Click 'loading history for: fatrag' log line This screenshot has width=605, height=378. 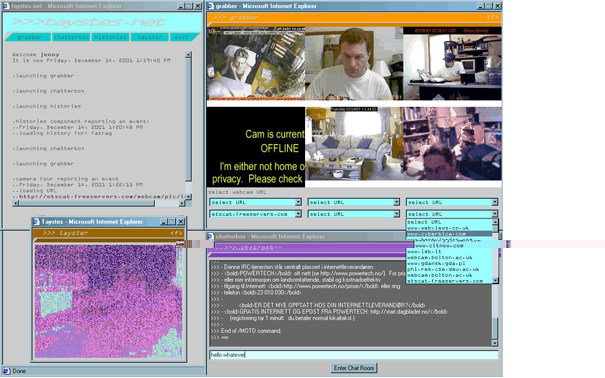(64, 133)
